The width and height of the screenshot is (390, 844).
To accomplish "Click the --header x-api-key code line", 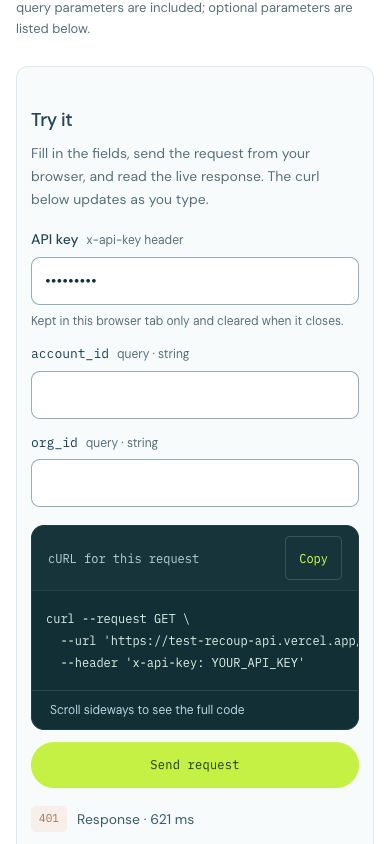I will [x=183, y=663].
